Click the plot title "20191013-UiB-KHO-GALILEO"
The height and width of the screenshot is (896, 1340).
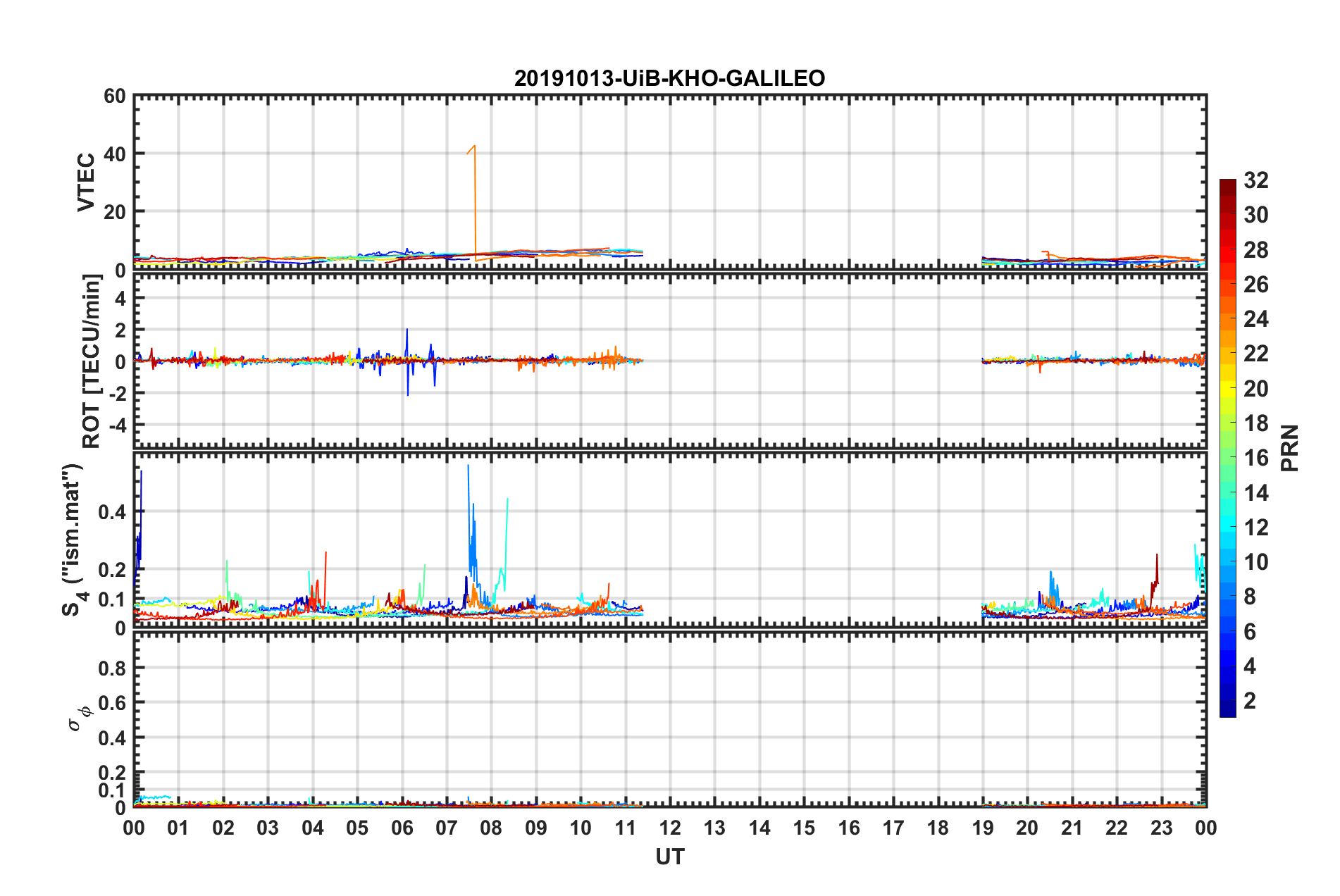point(669,78)
